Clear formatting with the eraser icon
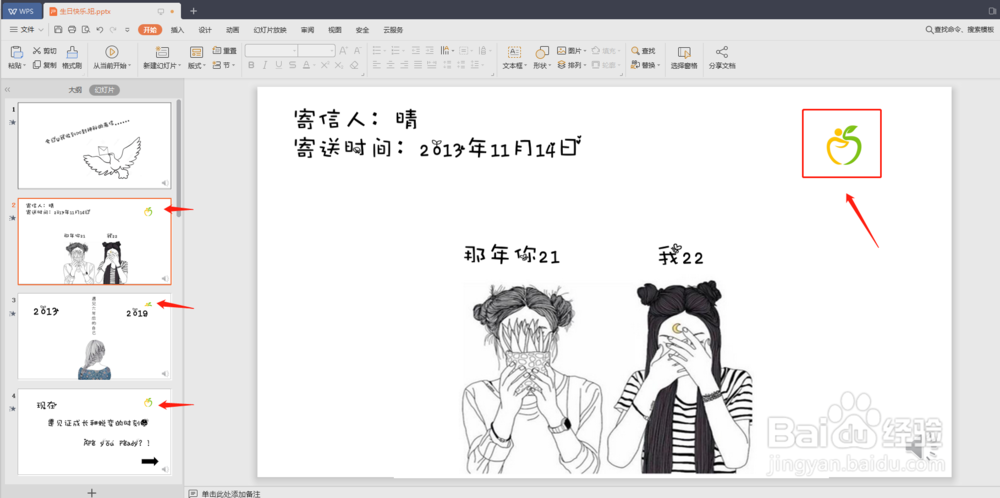Viewport: 1000px width, 498px height. (x=355, y=65)
